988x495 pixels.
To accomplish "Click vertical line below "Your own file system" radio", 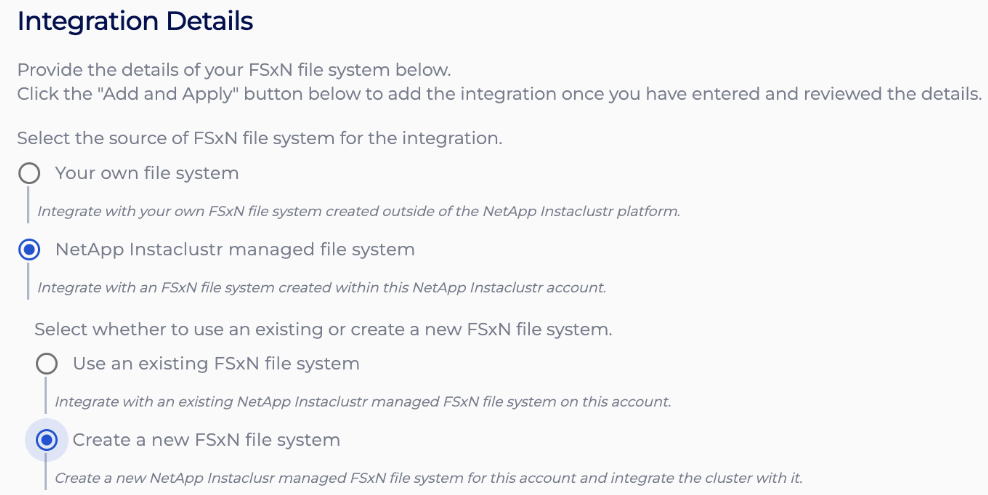I will 29,205.
